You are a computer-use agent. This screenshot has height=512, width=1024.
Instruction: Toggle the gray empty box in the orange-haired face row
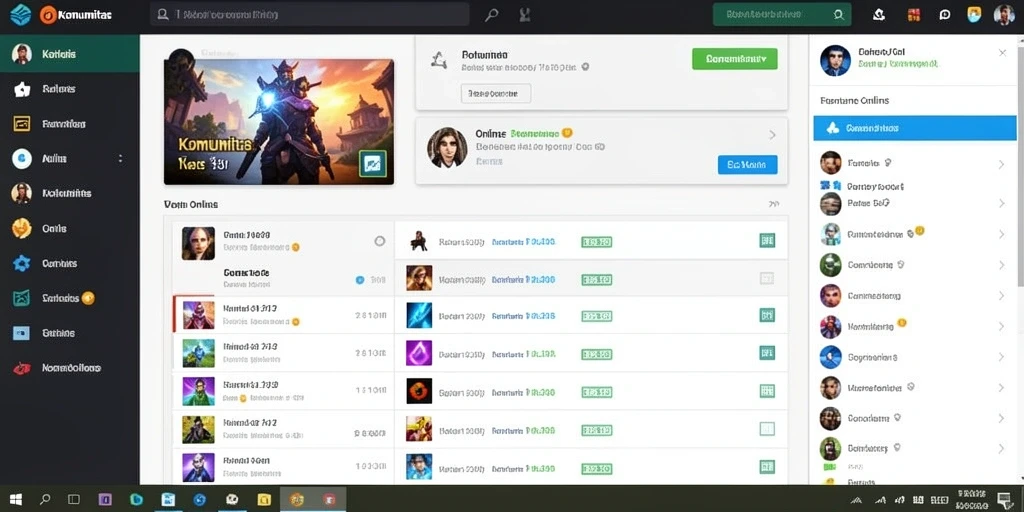767,279
